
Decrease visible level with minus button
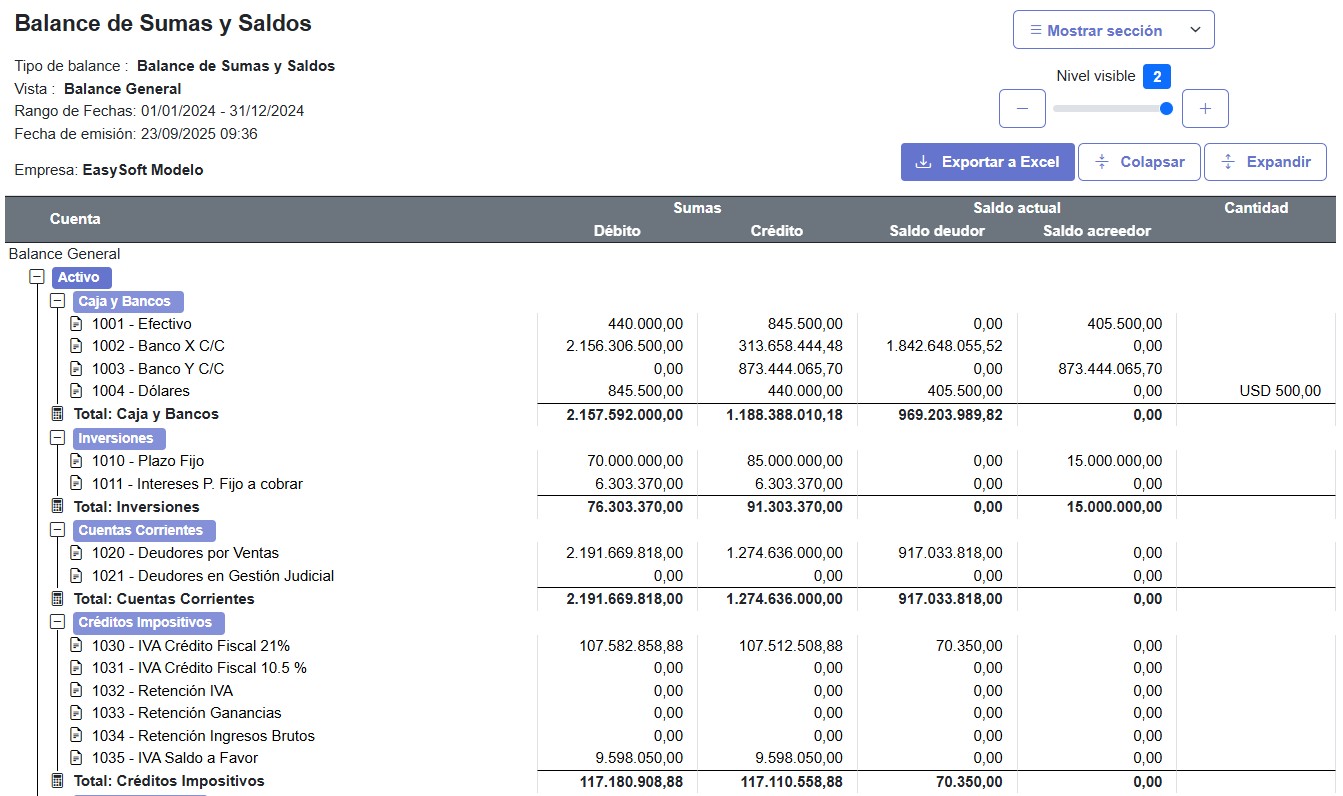(1022, 108)
